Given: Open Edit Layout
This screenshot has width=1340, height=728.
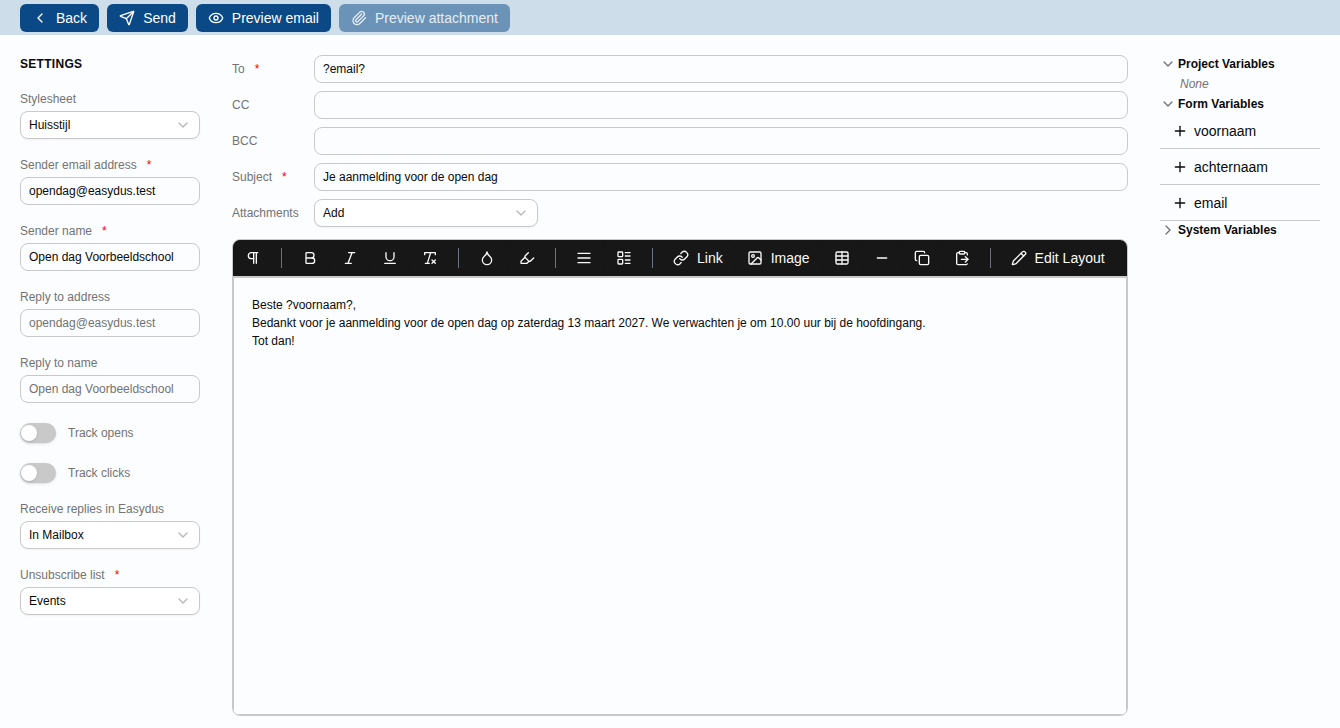Looking at the screenshot, I should [x=1058, y=258].
